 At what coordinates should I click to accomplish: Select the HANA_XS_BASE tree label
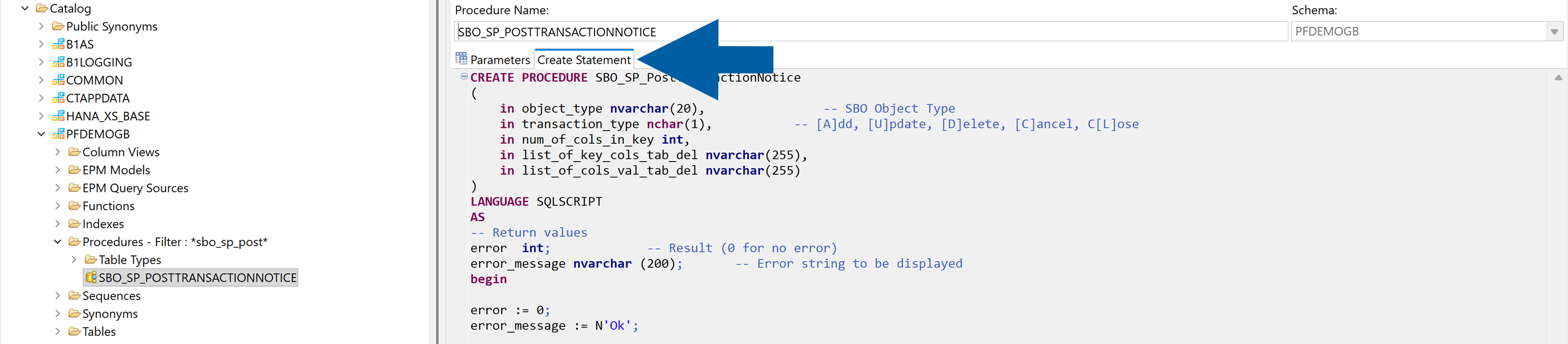[108, 116]
